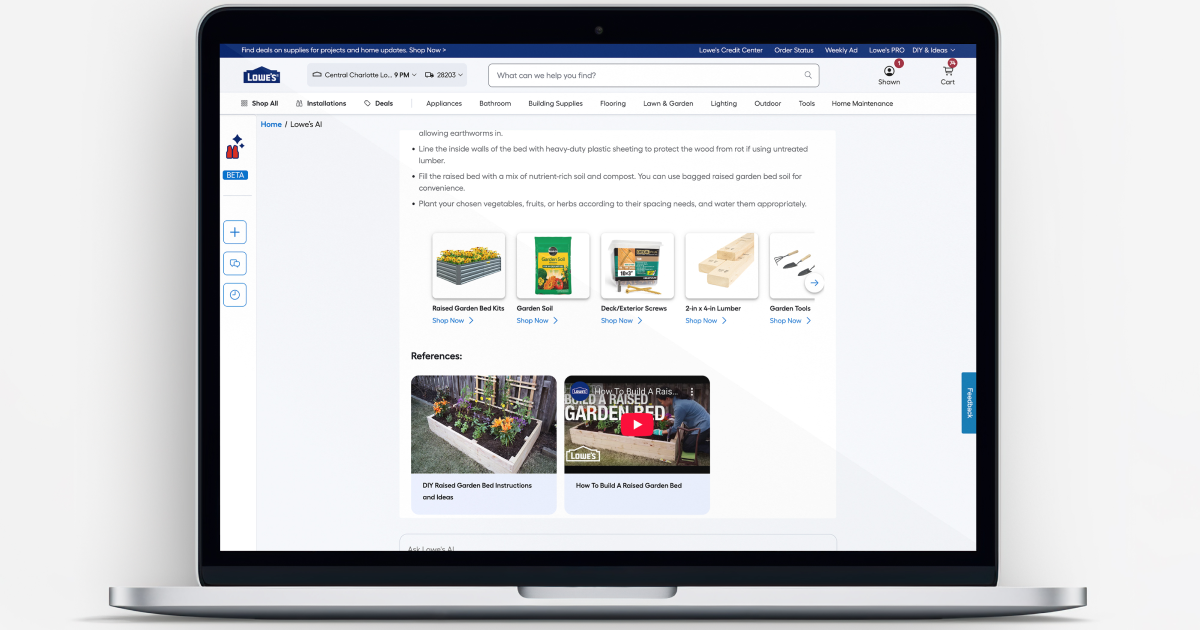1200x630 pixels.
Task: Open the Lighting menu
Action: tap(724, 103)
